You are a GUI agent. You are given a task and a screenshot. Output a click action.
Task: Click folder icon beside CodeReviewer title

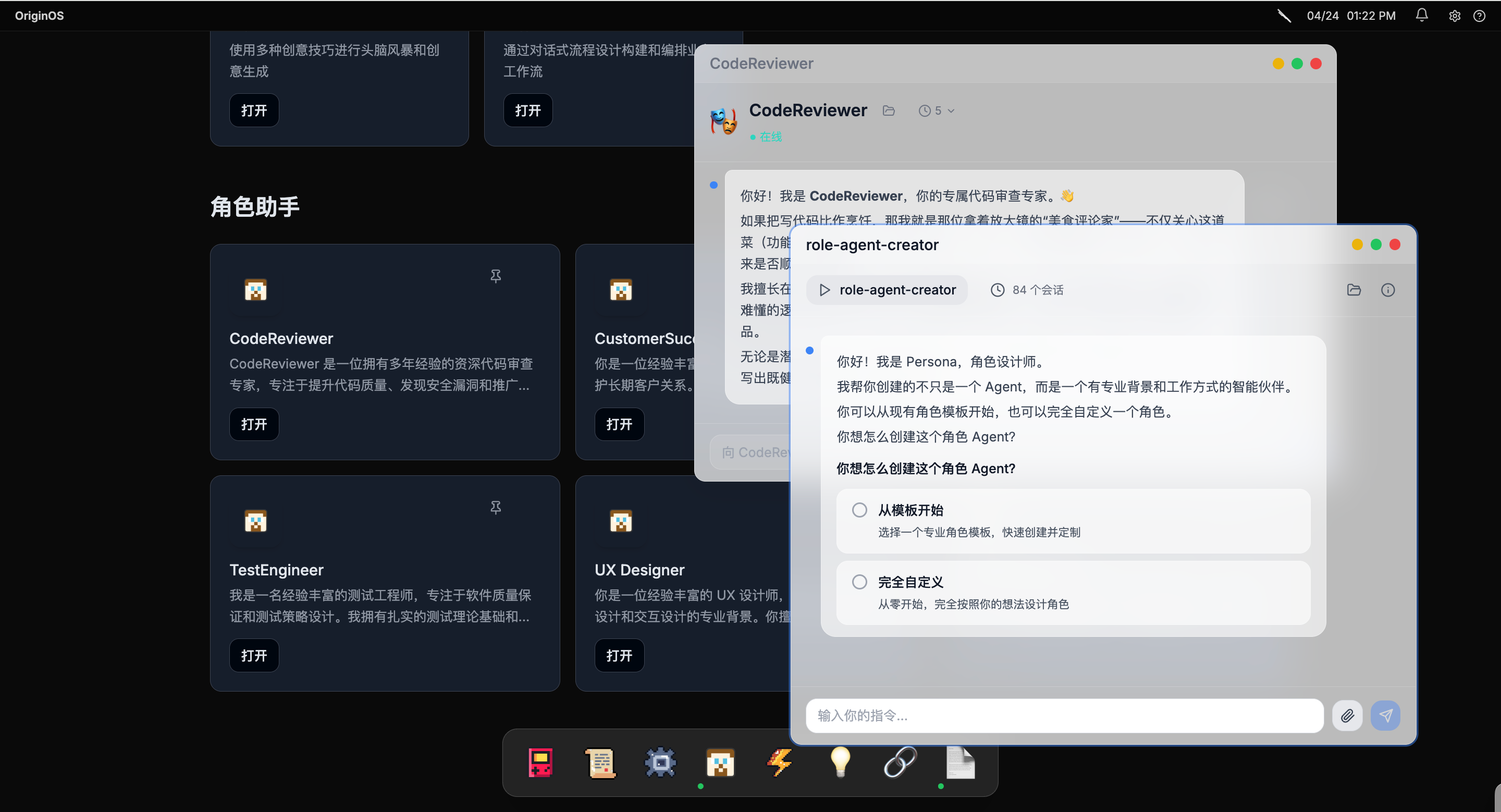889,110
